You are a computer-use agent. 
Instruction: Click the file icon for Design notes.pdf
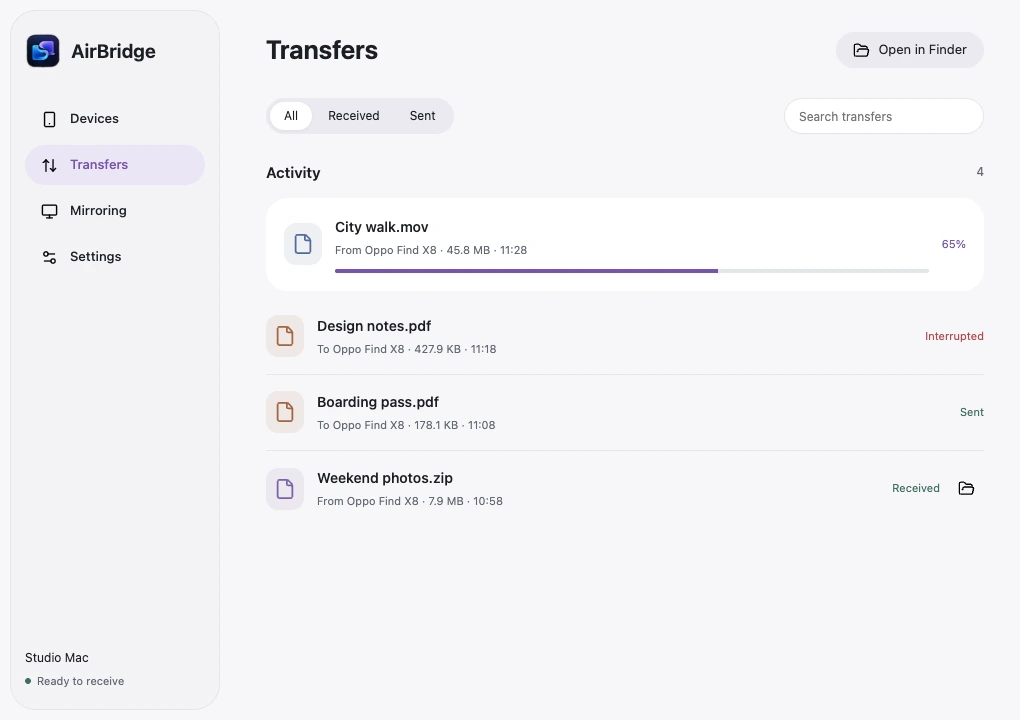tap(285, 336)
